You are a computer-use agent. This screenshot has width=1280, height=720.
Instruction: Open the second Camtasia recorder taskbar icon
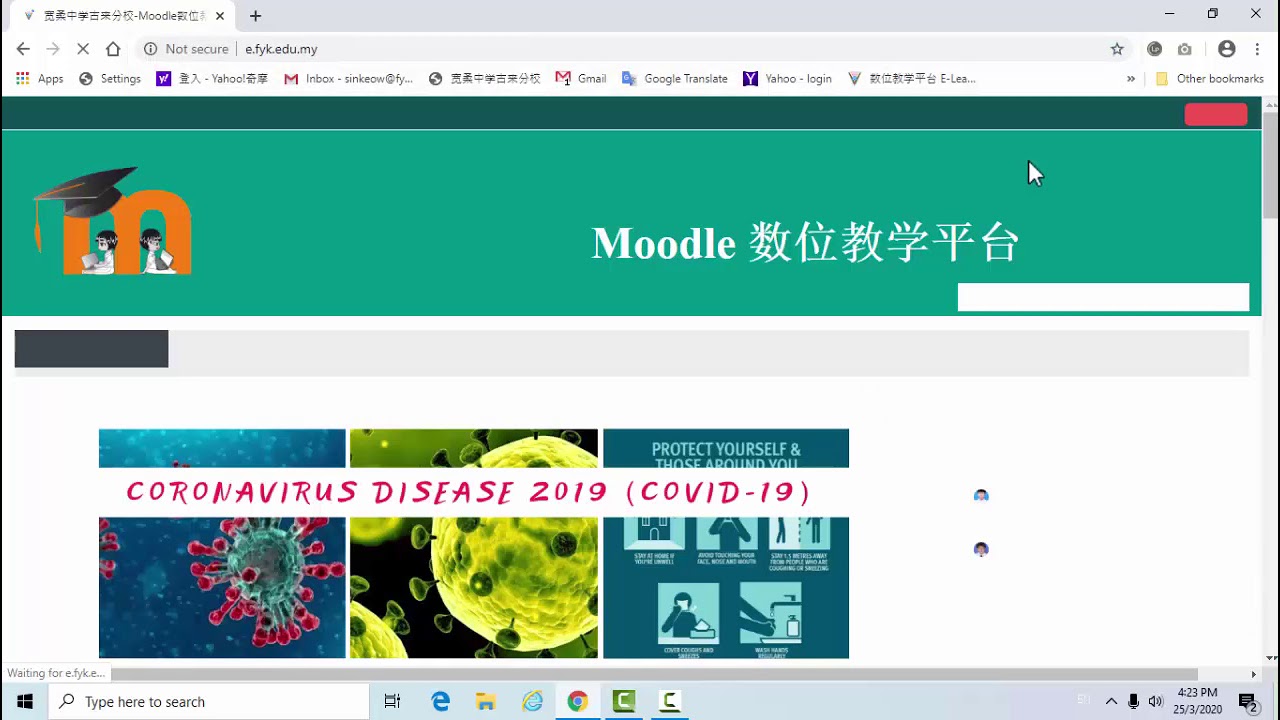click(x=670, y=701)
